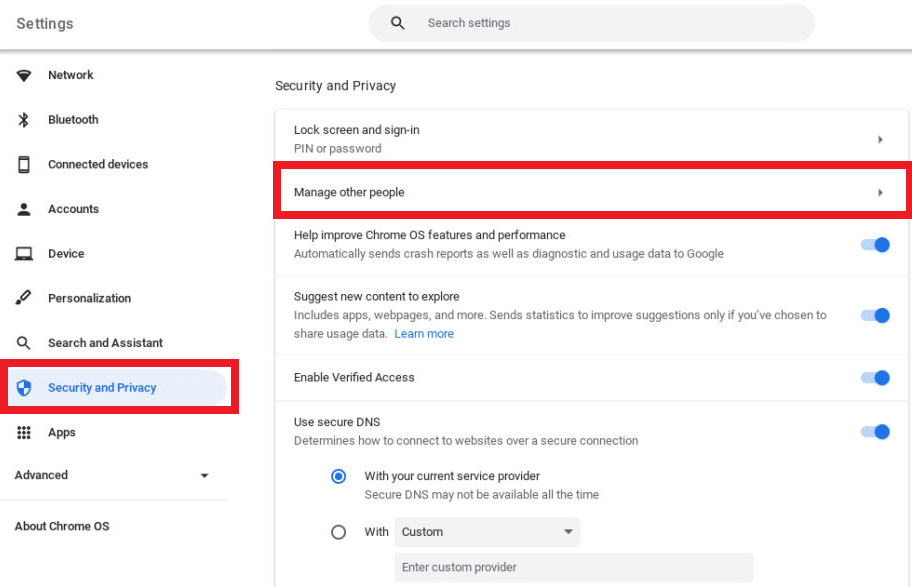The height and width of the screenshot is (587, 912).
Task: Click the Network wifi icon
Action: pyautogui.click(x=24, y=75)
